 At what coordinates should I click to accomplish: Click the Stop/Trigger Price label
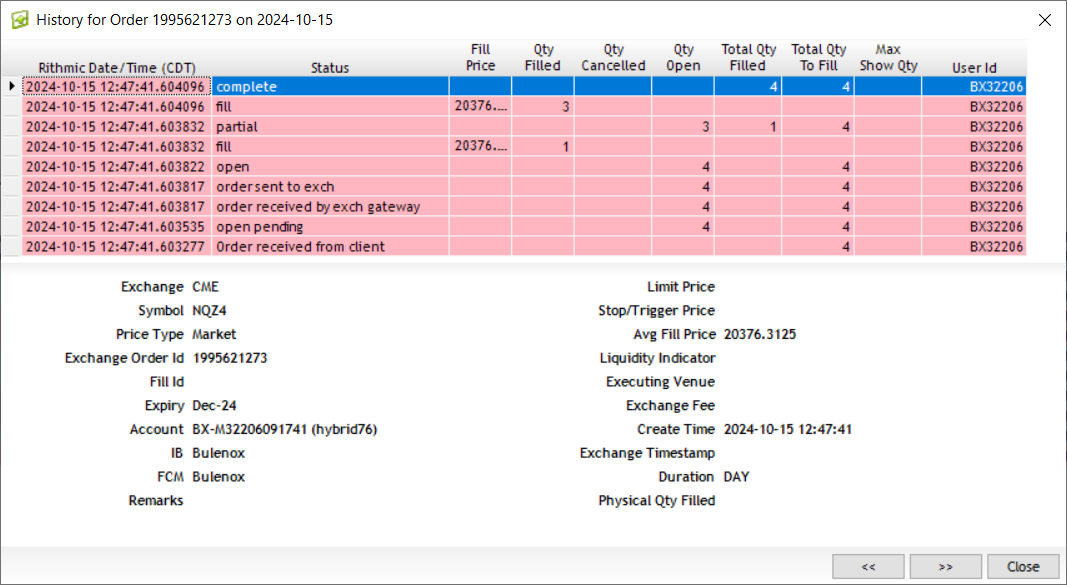[657, 310]
